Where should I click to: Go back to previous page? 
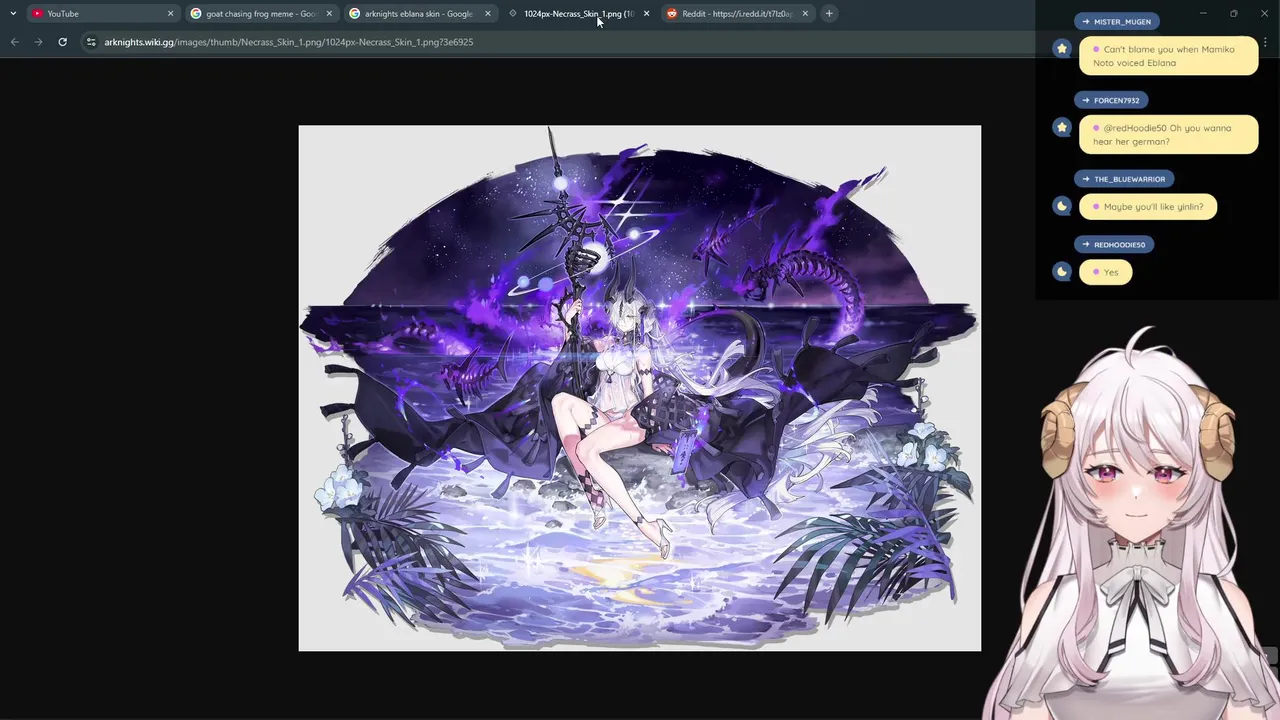tap(14, 42)
